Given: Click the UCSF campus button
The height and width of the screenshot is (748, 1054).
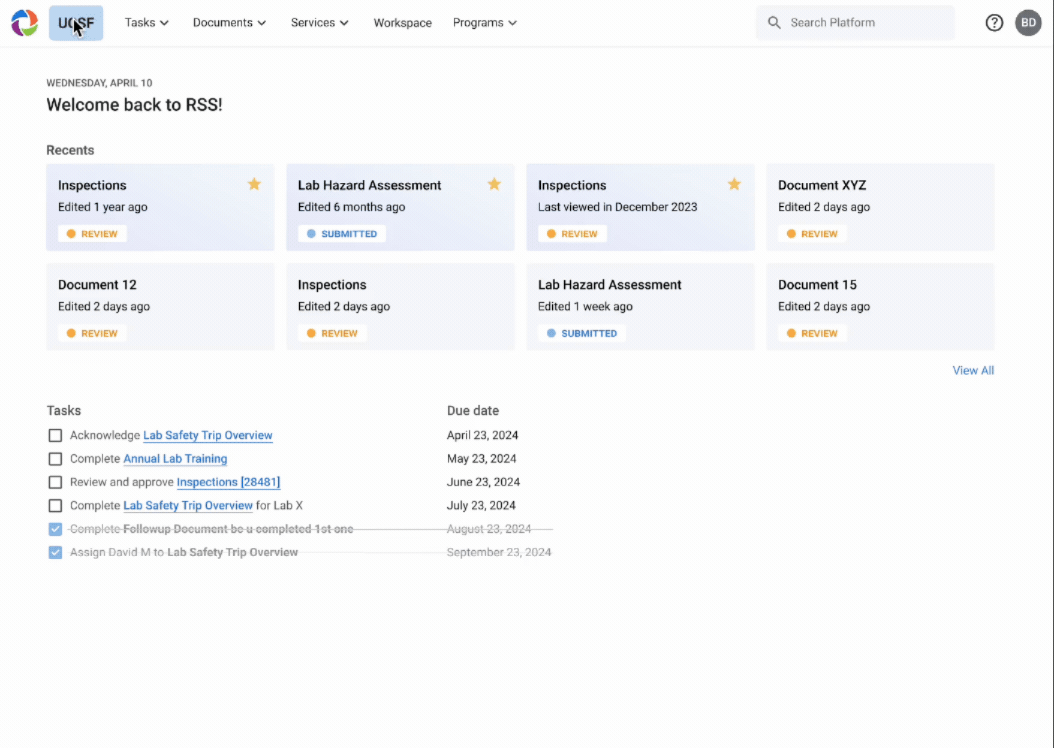Looking at the screenshot, I should (x=76, y=23).
